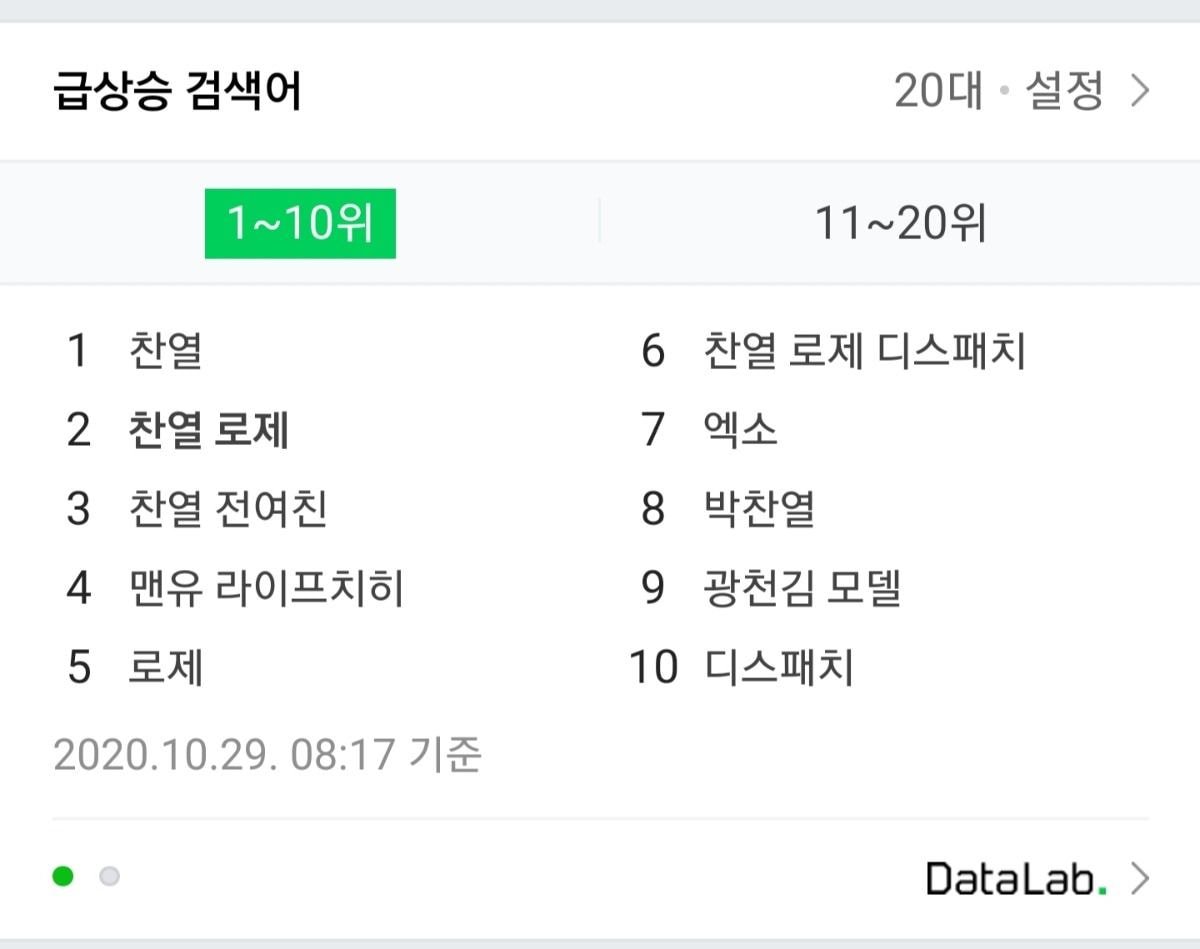
Task: Open search term 맨유 라이프치히
Action: point(266,588)
